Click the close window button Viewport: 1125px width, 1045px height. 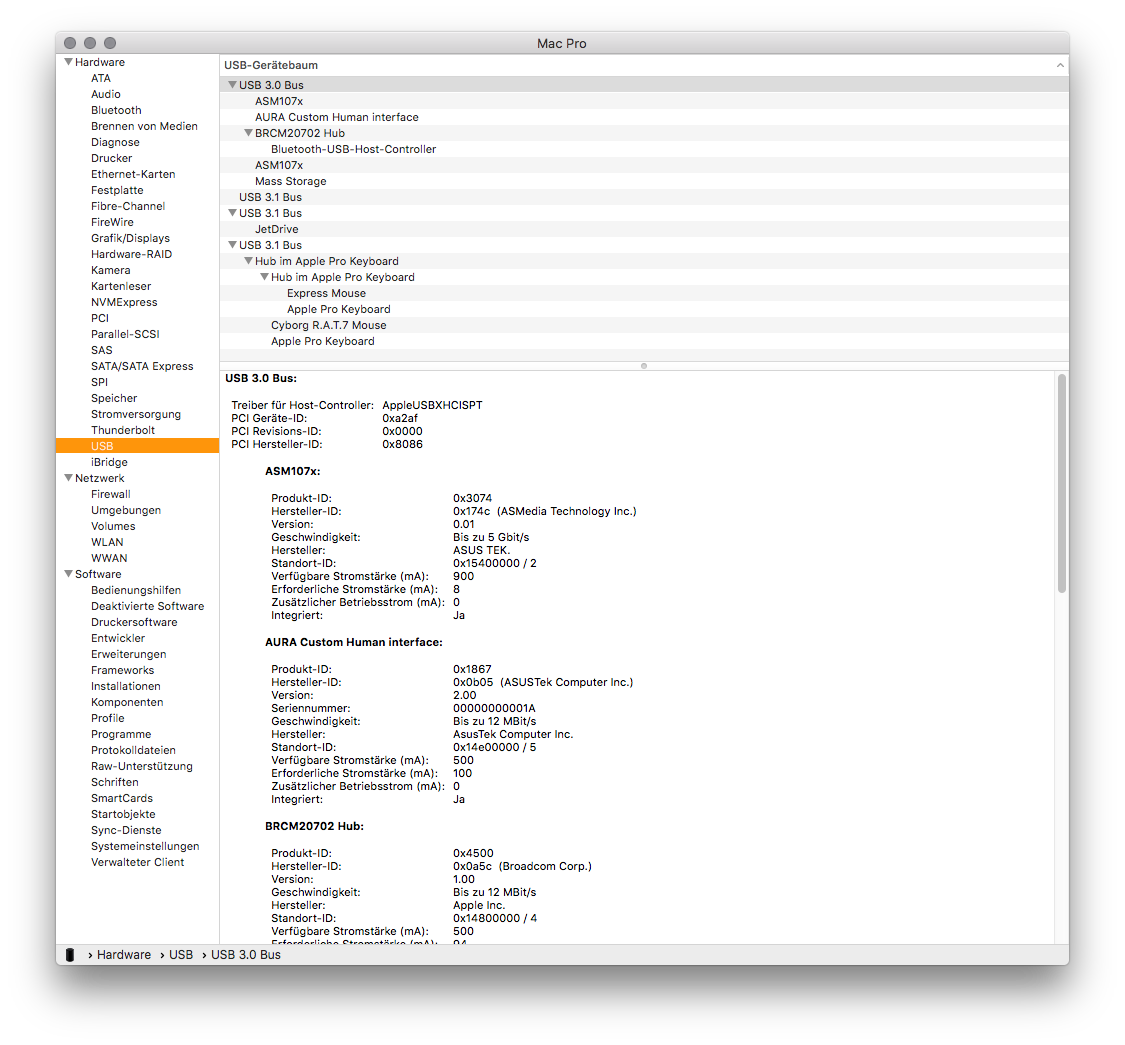70,43
